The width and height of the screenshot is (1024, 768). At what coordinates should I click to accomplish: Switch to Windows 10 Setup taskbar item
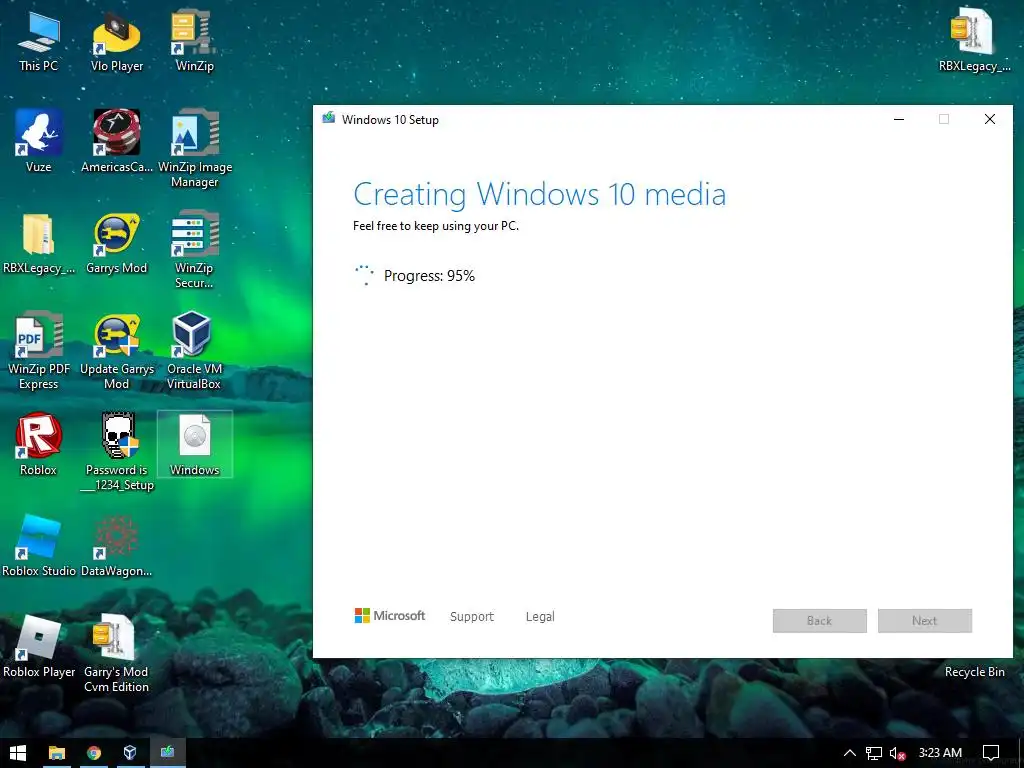(167, 753)
